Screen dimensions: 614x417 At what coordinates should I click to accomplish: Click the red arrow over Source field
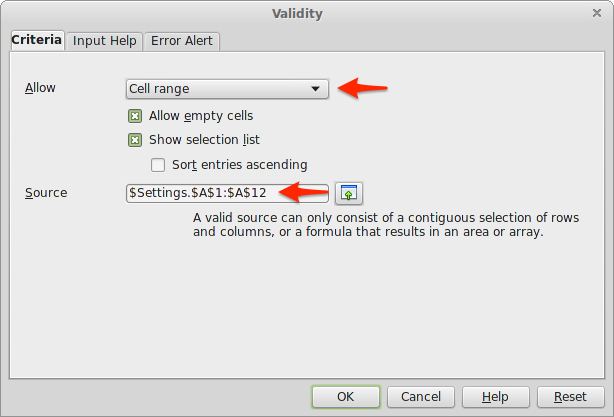pos(302,190)
